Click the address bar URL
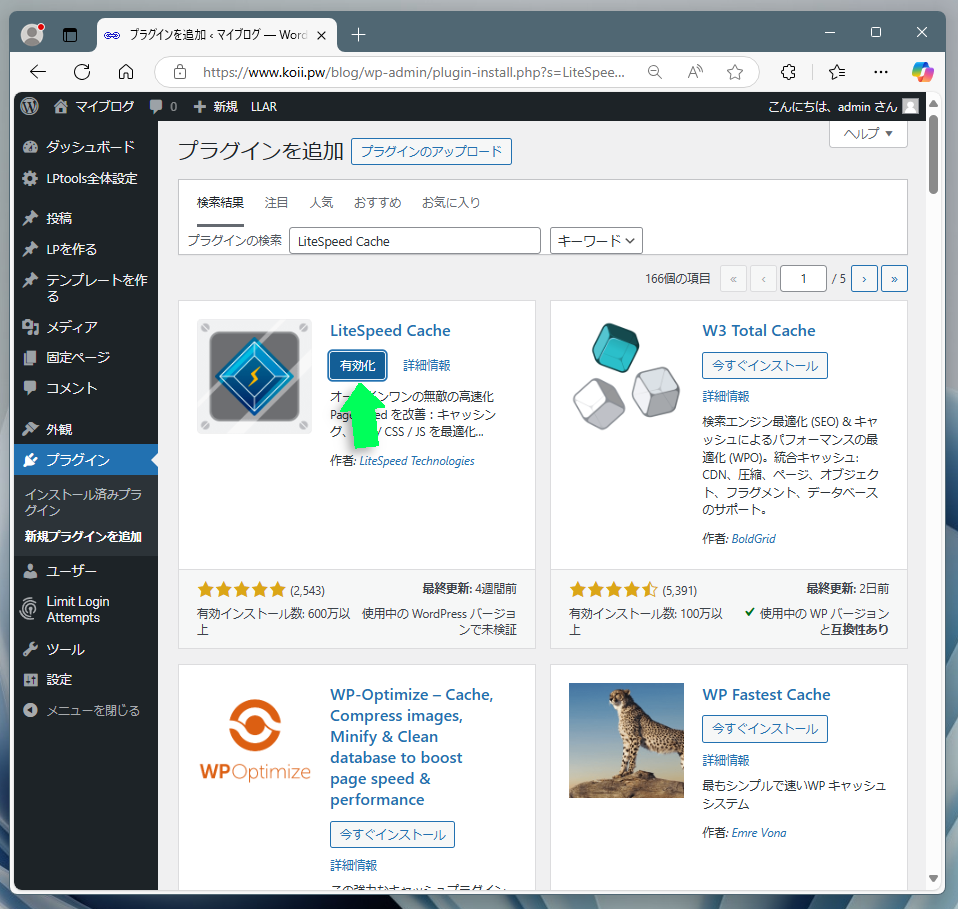Screen dimensions: 958x909 click(x=414, y=72)
